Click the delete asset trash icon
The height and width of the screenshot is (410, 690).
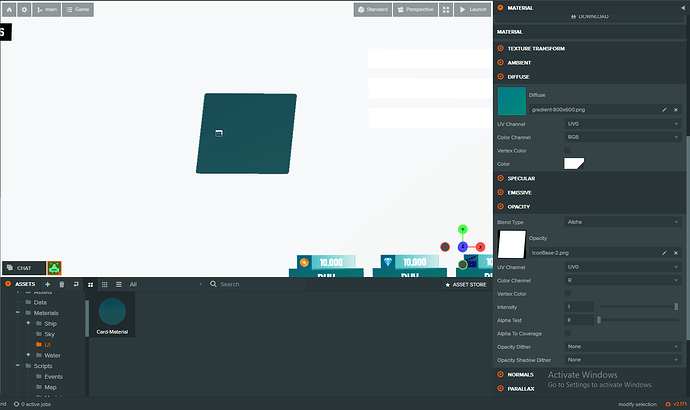click(x=61, y=284)
